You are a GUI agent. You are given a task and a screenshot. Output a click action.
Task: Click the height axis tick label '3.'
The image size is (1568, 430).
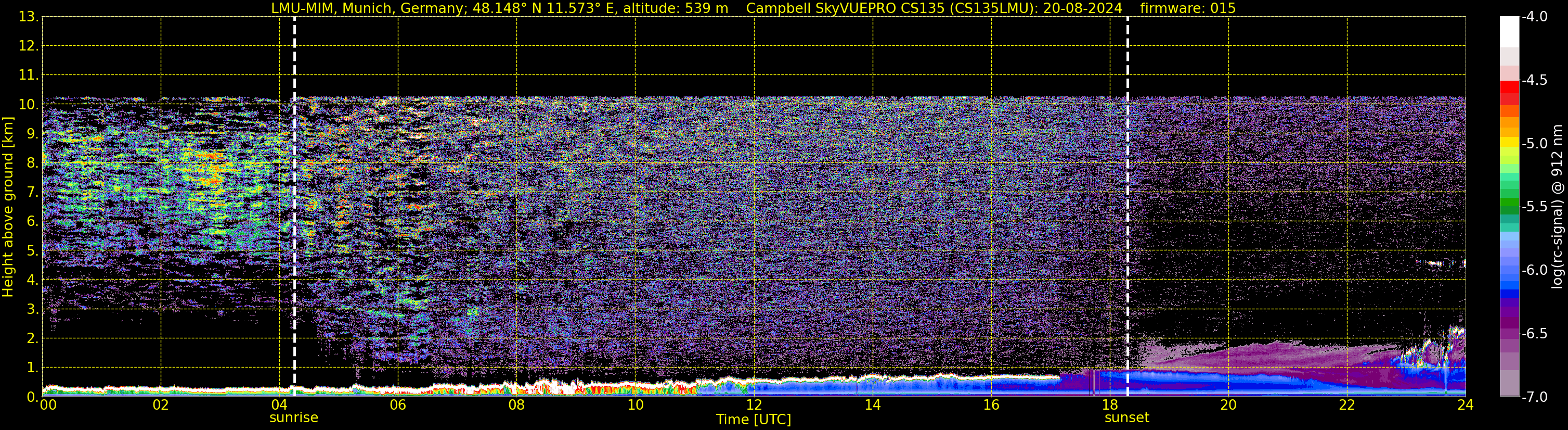tap(32, 309)
